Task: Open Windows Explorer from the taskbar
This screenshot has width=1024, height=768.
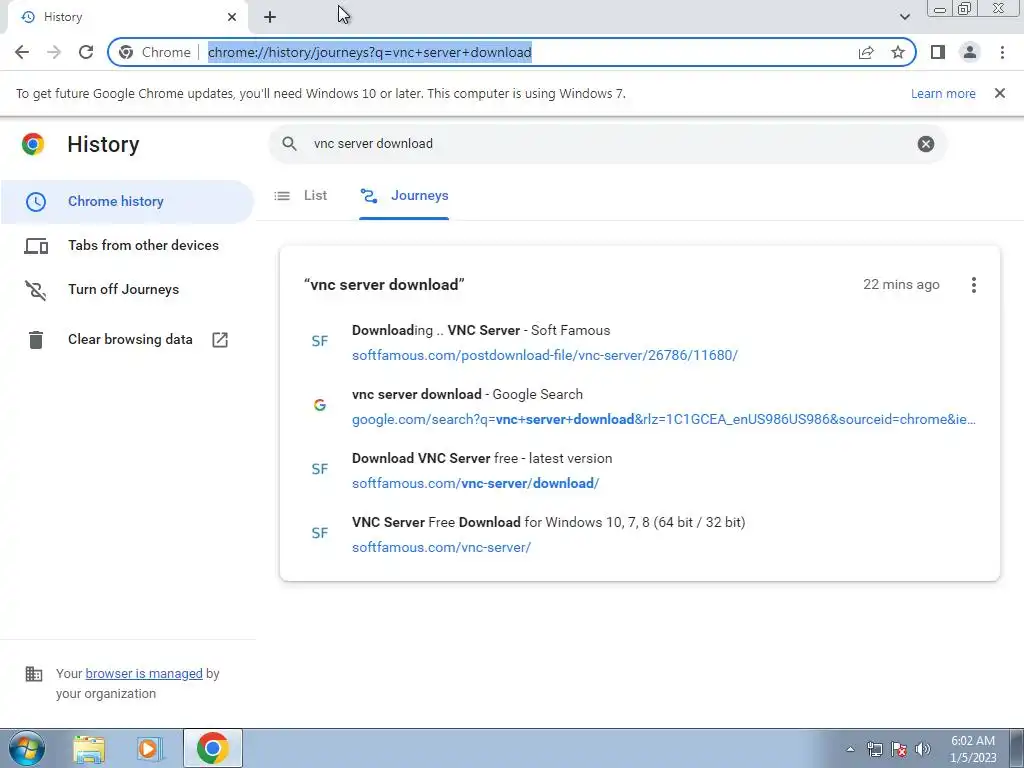Action: click(x=89, y=749)
